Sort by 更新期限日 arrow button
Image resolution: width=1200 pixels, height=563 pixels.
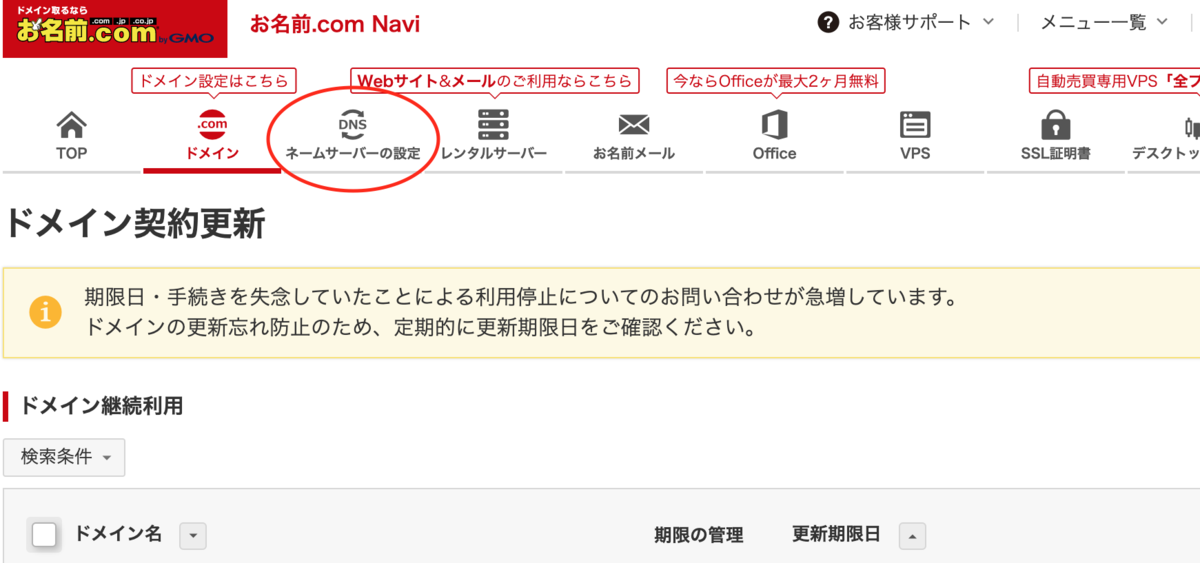[x=912, y=536]
